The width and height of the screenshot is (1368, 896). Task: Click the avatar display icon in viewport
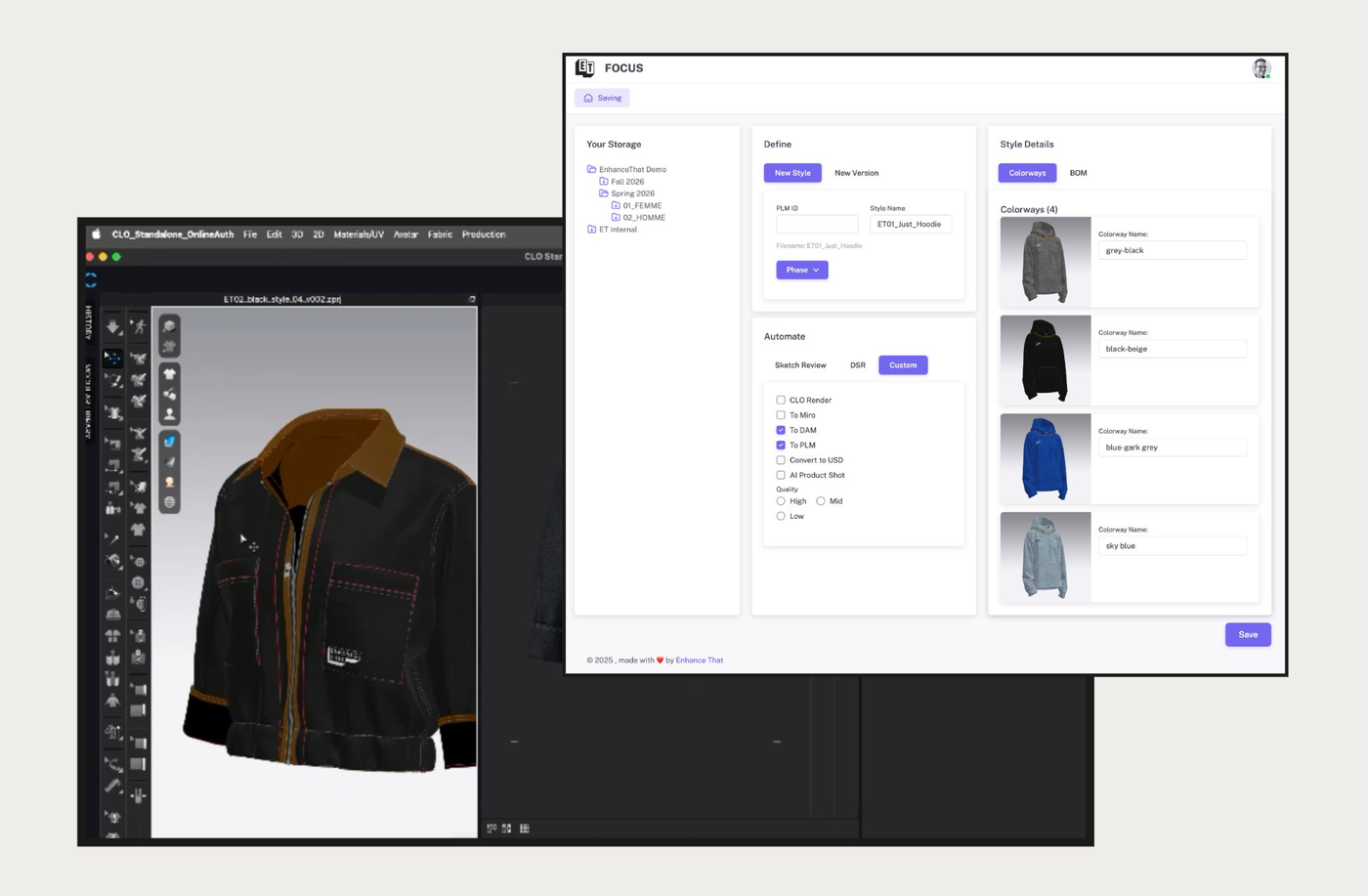169,414
